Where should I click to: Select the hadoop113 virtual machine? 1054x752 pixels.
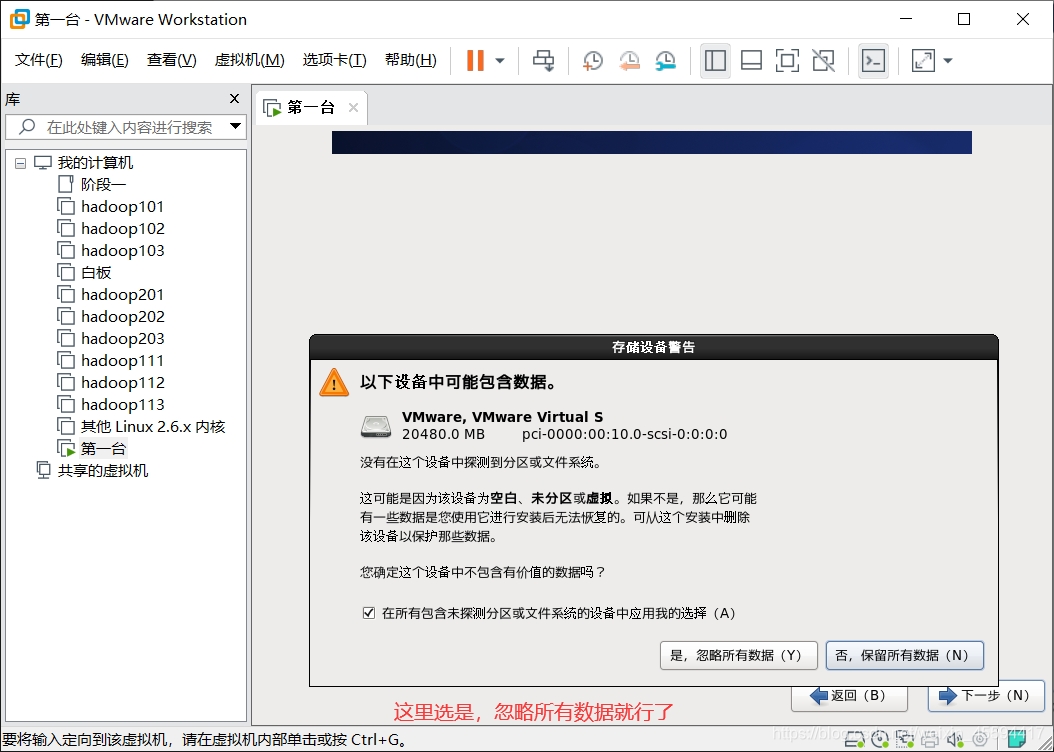tap(122, 405)
